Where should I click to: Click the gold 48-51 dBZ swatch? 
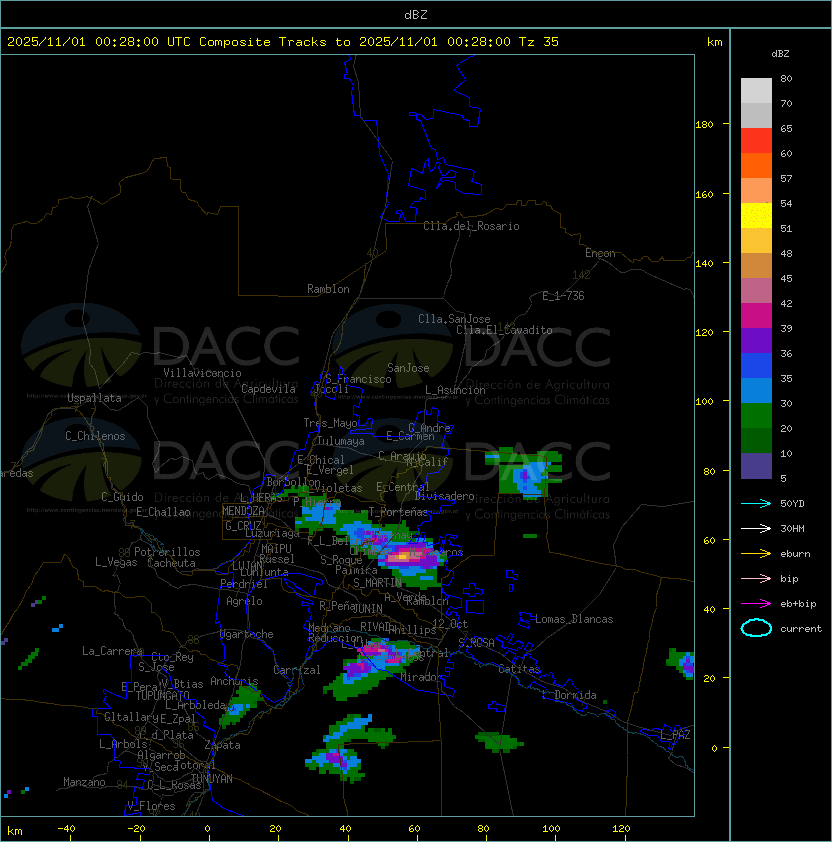coord(756,241)
